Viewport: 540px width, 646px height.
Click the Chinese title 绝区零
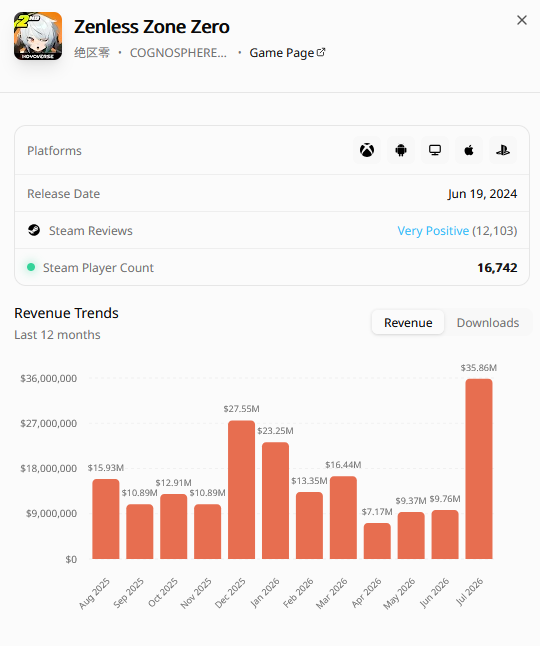point(92,53)
